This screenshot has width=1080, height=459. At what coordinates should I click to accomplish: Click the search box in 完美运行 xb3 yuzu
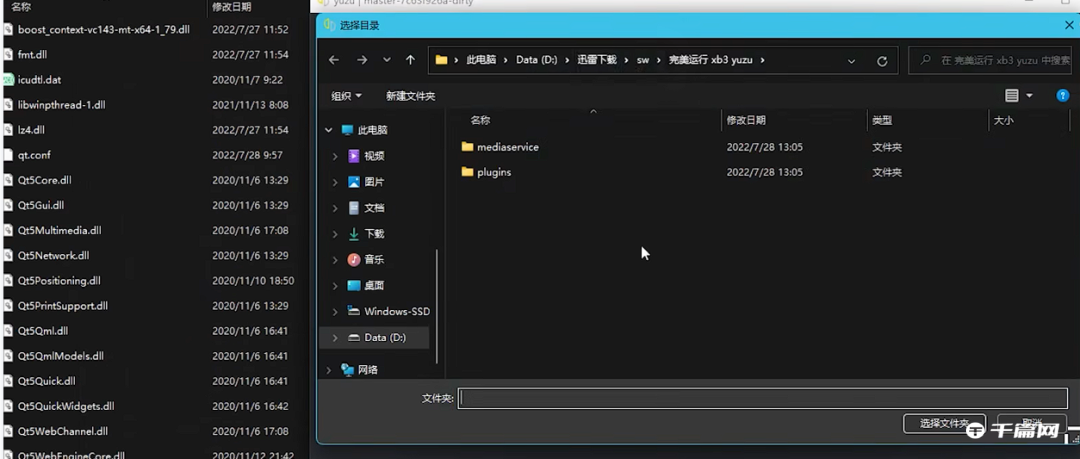point(992,61)
